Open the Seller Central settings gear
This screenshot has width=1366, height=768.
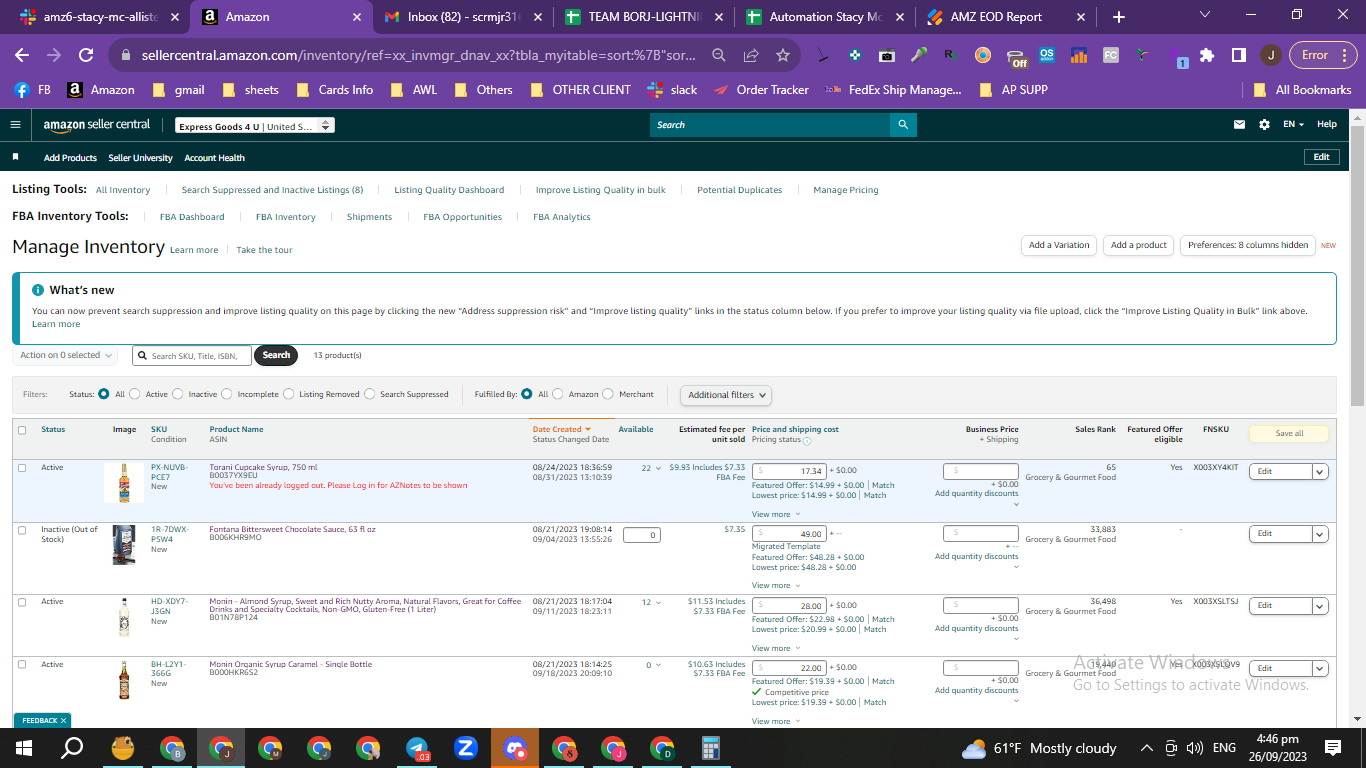point(1264,125)
